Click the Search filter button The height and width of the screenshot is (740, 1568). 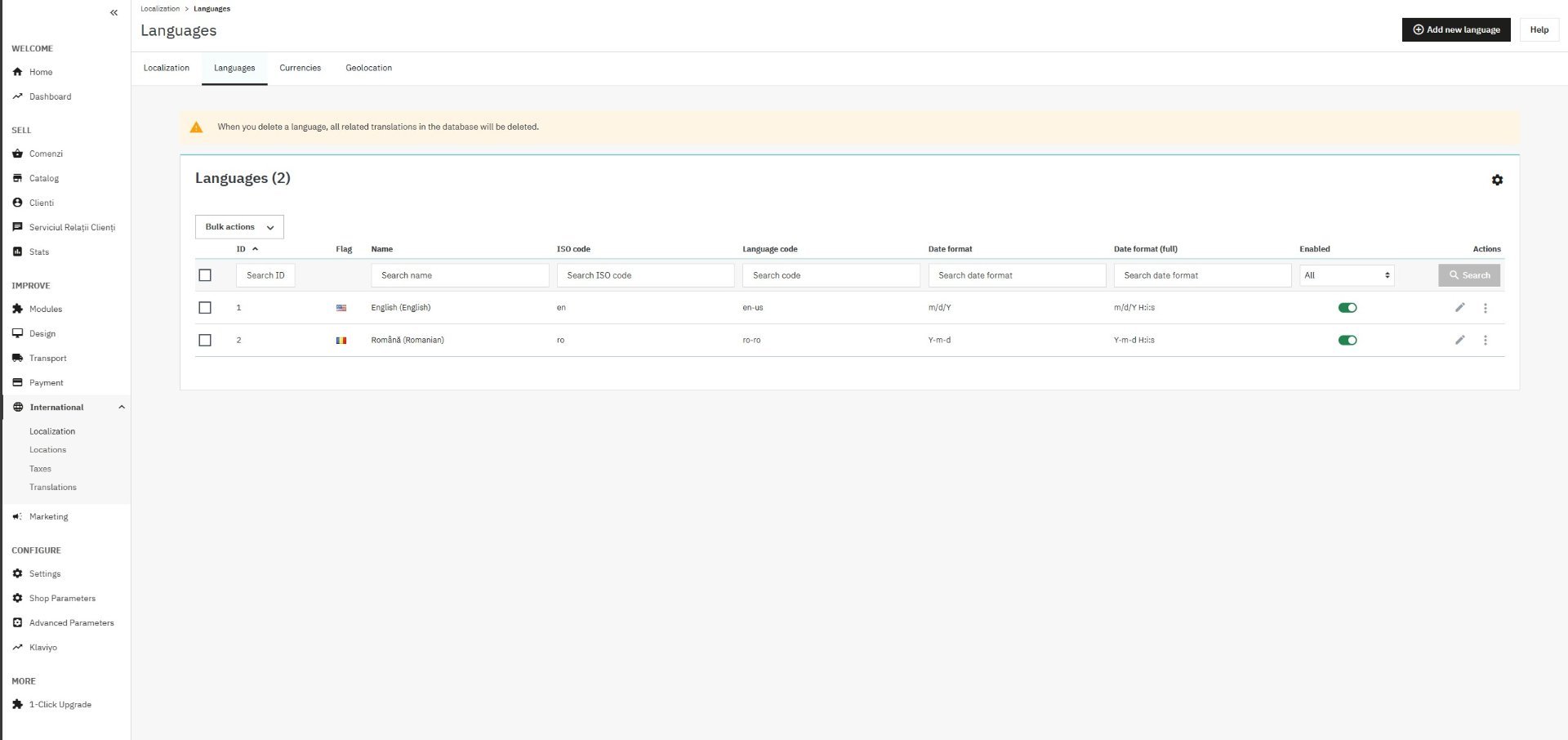[1469, 275]
